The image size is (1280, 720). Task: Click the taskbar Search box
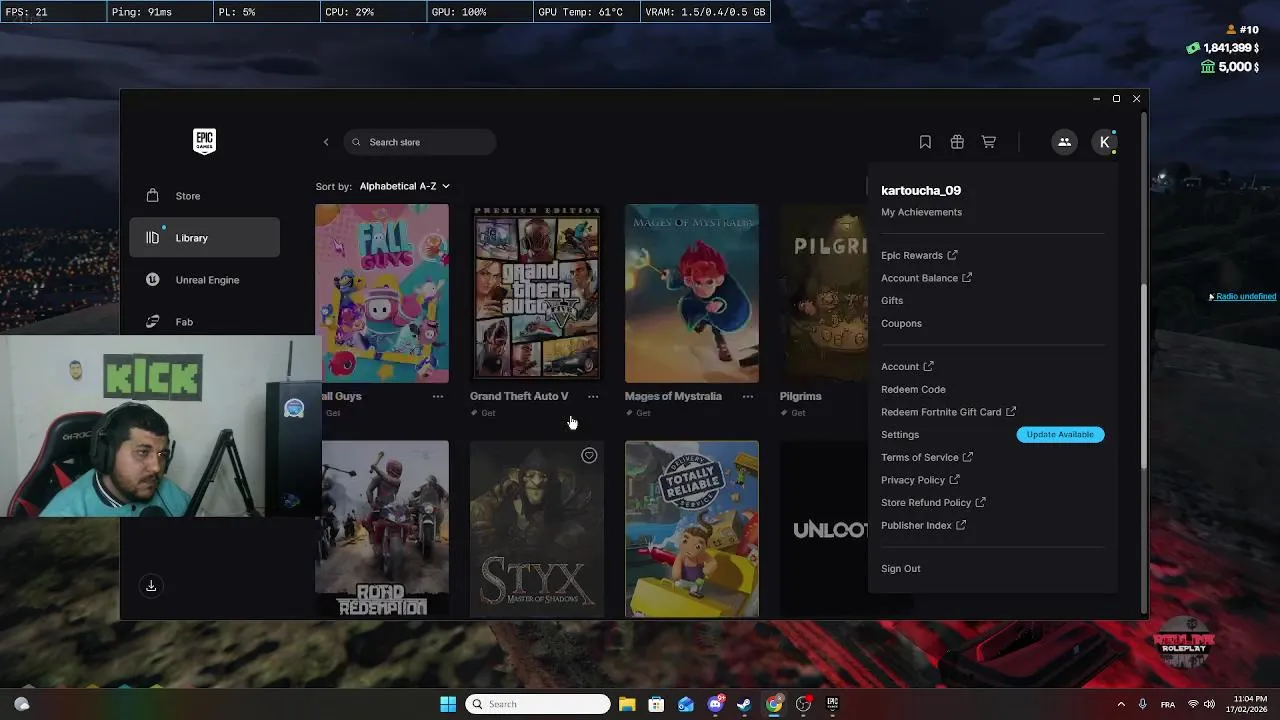[538, 704]
